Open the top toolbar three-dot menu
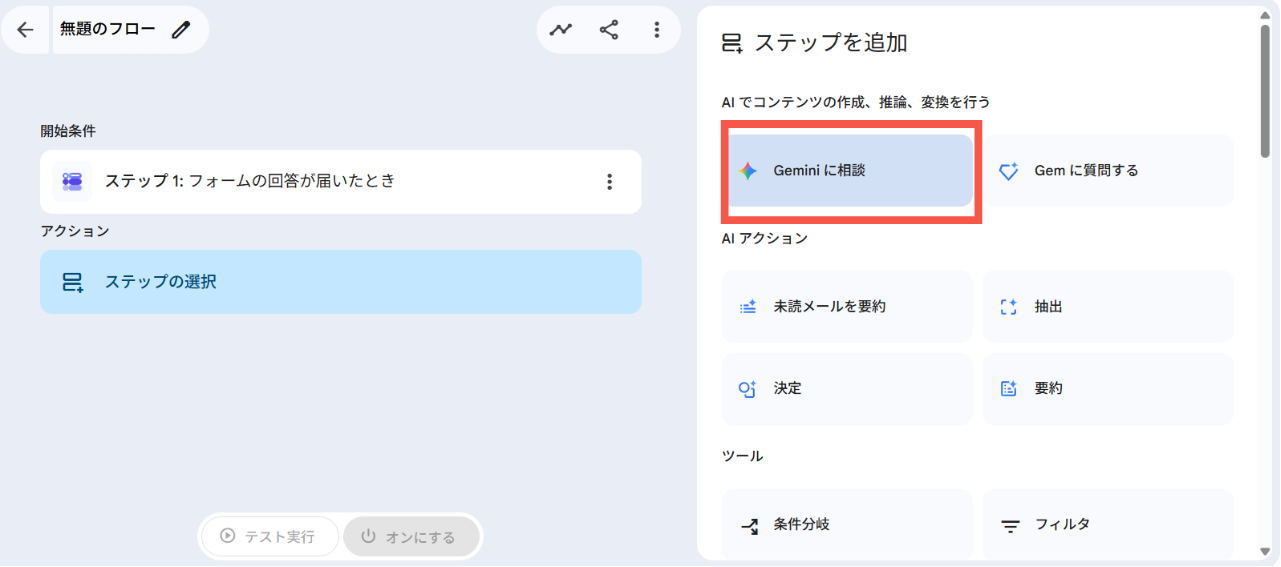 click(657, 30)
